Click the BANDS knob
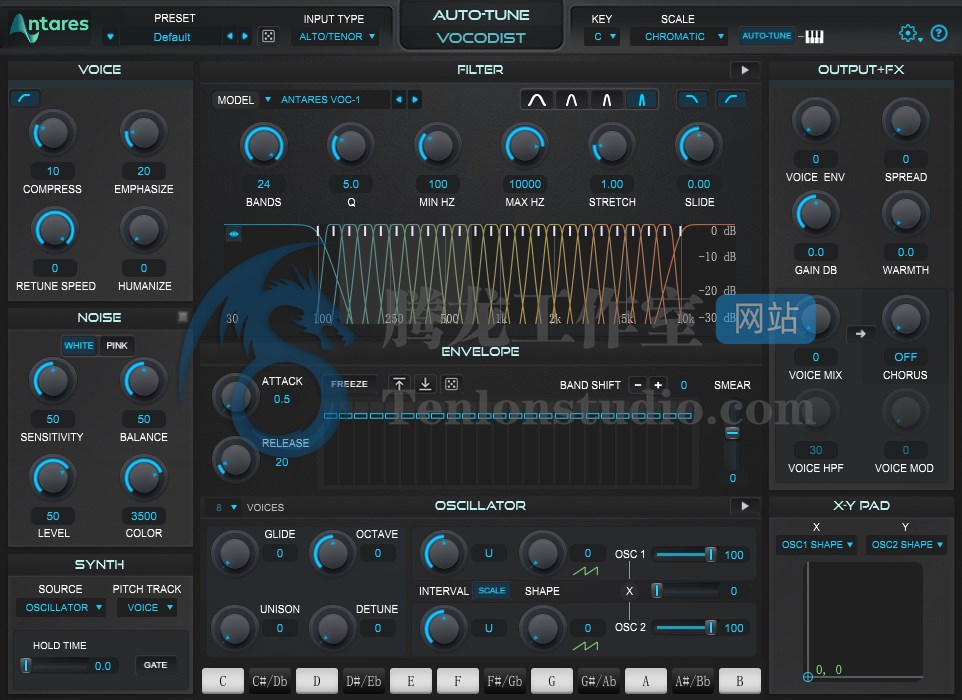Screen dimensions: 962x700 point(264,147)
